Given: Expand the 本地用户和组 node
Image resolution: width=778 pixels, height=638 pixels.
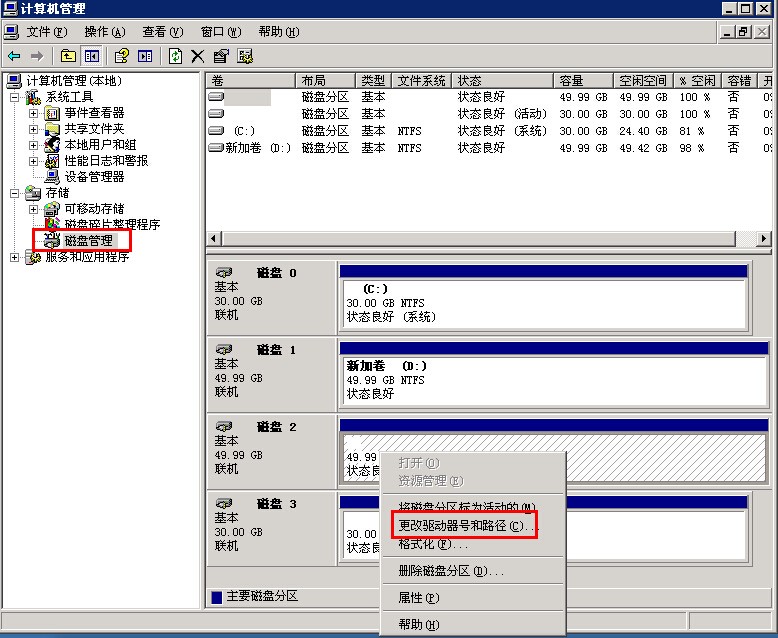Looking at the screenshot, I should coord(33,145).
